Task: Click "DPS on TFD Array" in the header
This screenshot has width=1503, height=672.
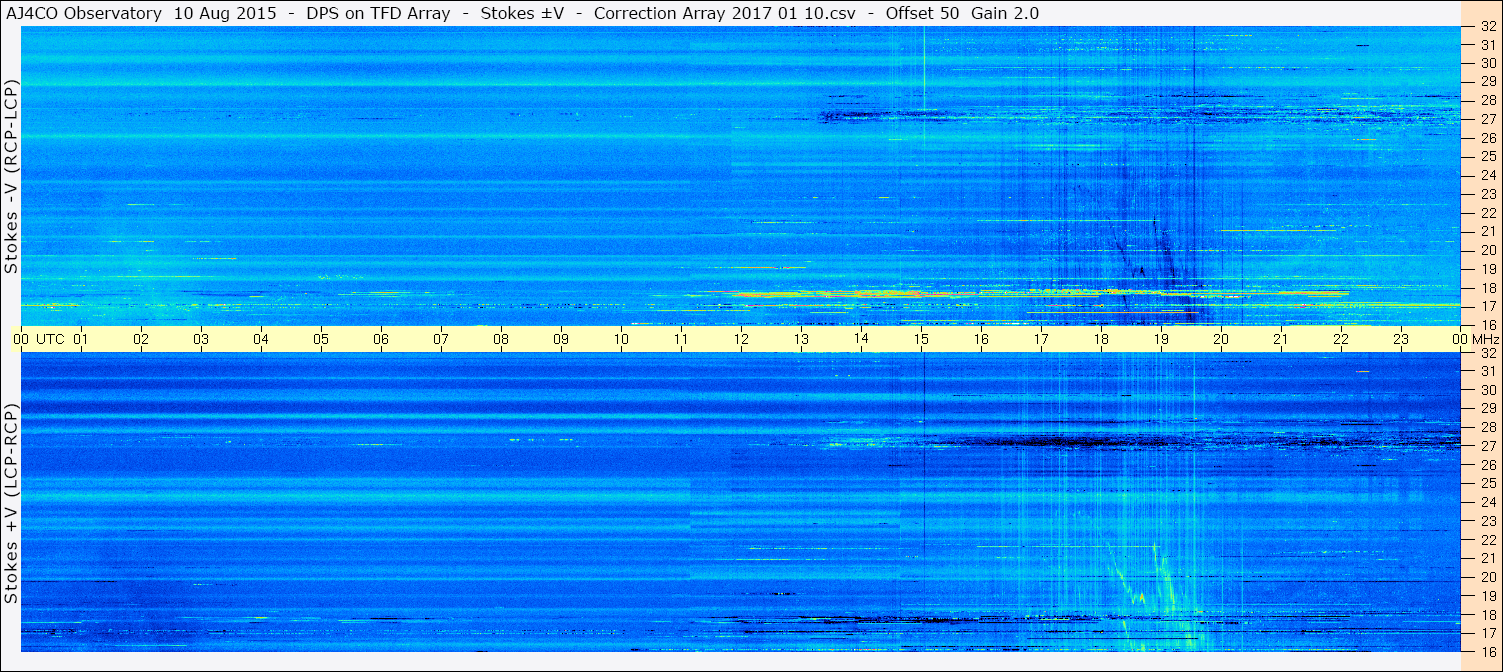Action: click(x=378, y=13)
